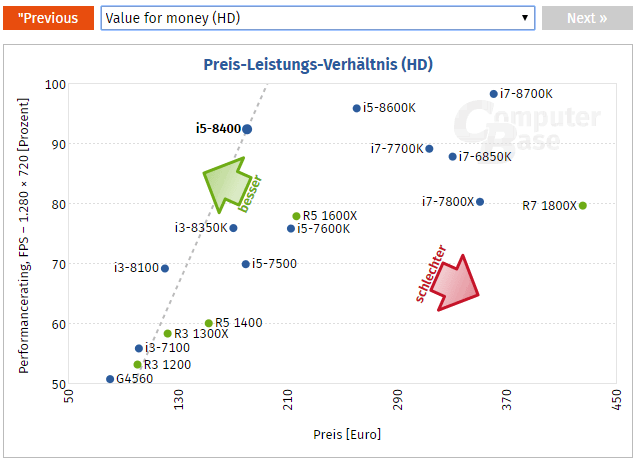The height and width of the screenshot is (463, 635).
Task: Click the i7-7700K label text
Action: [397, 149]
